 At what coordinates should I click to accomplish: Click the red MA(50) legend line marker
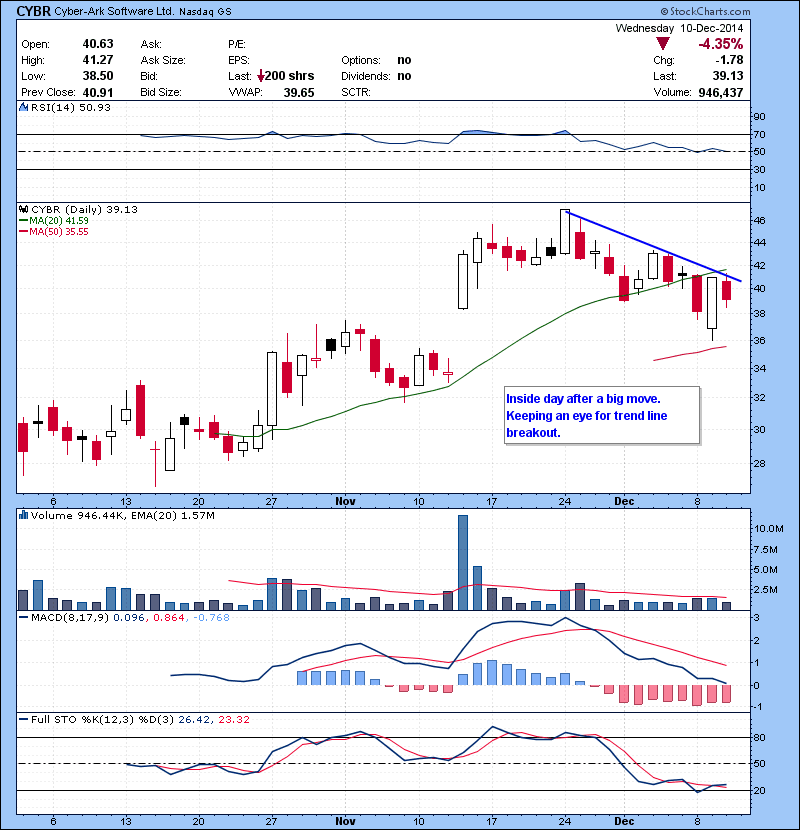(23, 232)
